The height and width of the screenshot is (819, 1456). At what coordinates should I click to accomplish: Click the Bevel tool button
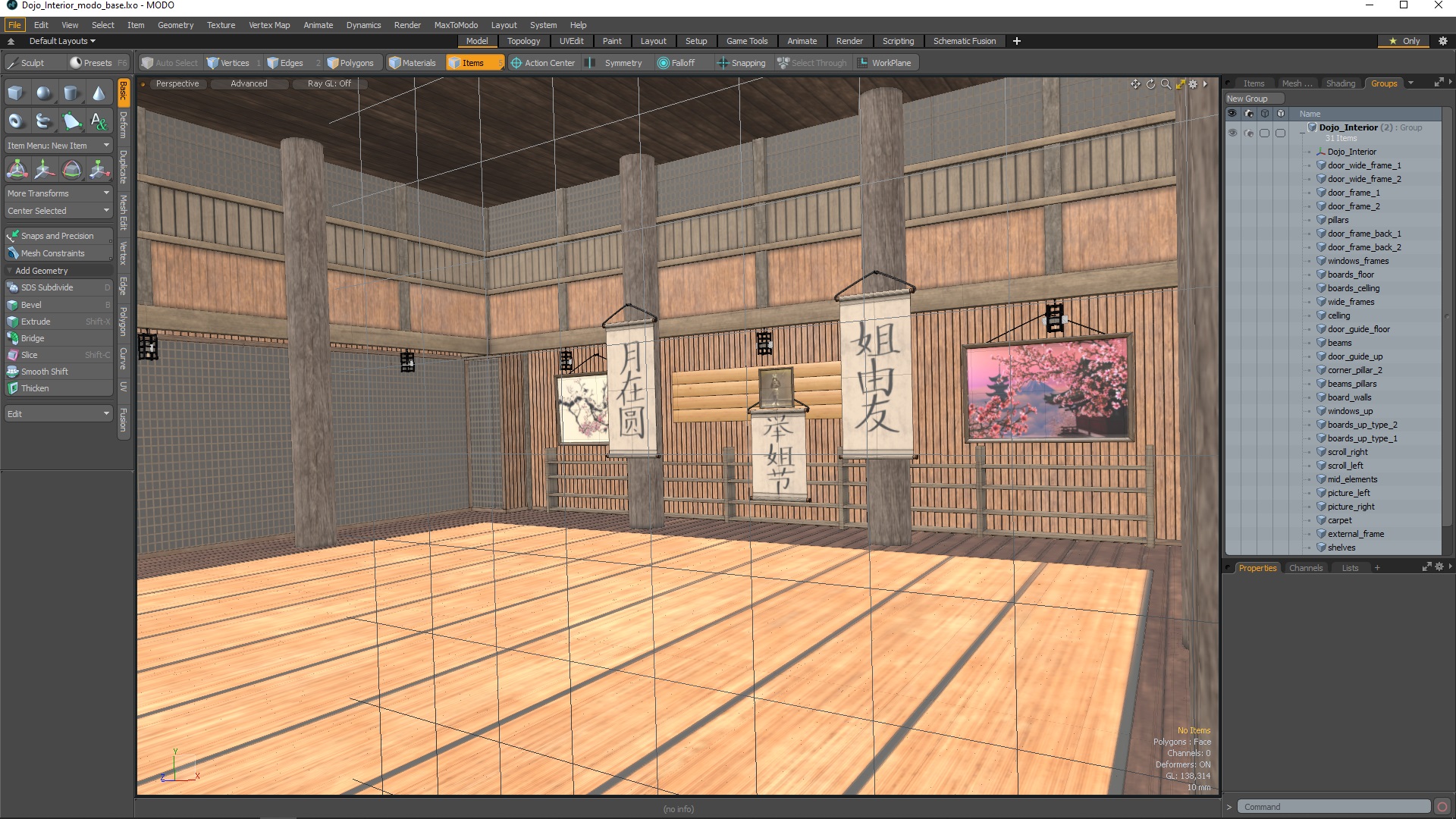(x=32, y=305)
